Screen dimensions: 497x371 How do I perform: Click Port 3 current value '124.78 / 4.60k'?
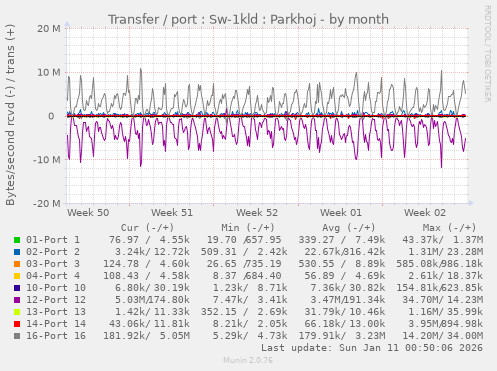pos(146,264)
